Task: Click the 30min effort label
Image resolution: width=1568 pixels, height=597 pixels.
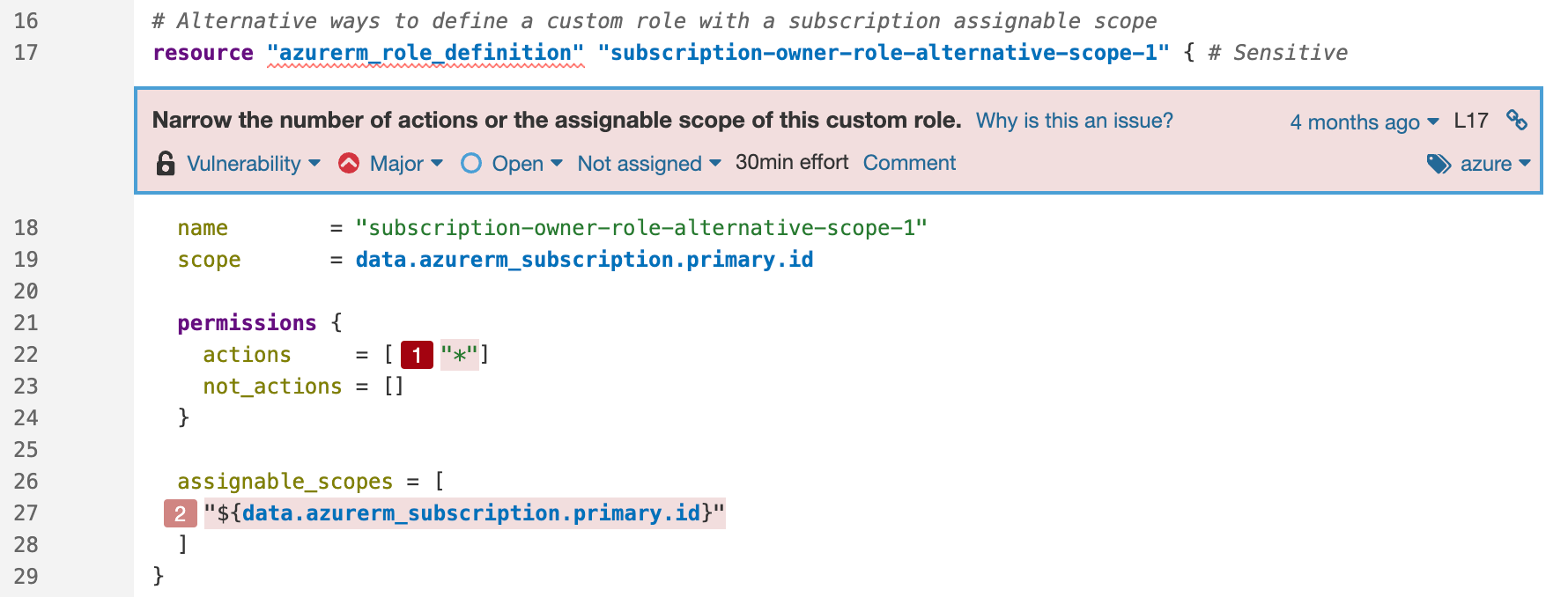Action: tap(791, 162)
